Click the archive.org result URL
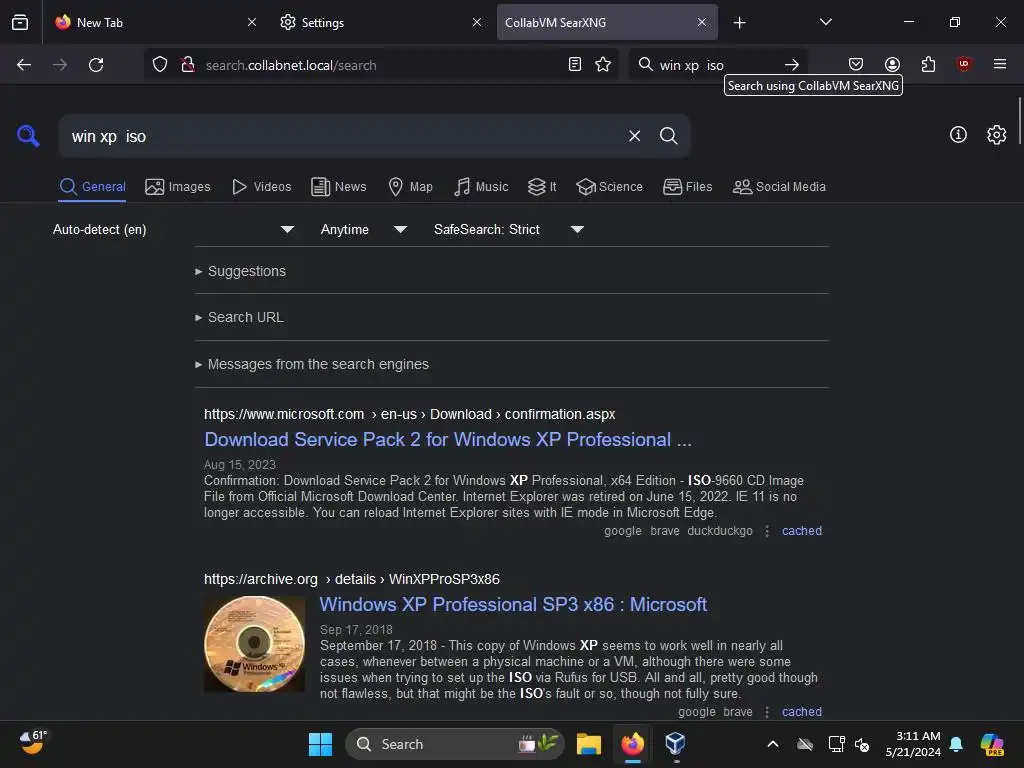This screenshot has width=1024, height=768. pyautogui.click(x=351, y=579)
